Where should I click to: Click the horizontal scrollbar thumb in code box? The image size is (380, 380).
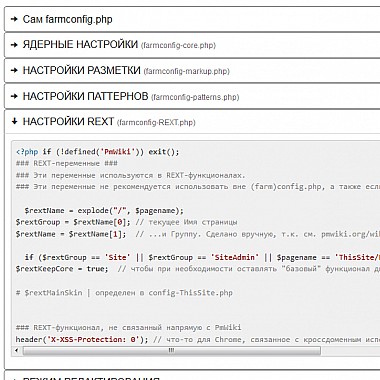(x=171, y=351)
